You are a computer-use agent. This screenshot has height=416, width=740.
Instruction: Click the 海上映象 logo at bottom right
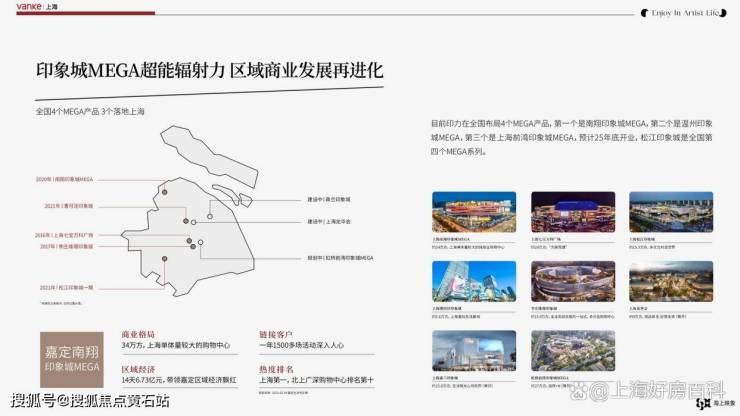[x=716, y=403]
